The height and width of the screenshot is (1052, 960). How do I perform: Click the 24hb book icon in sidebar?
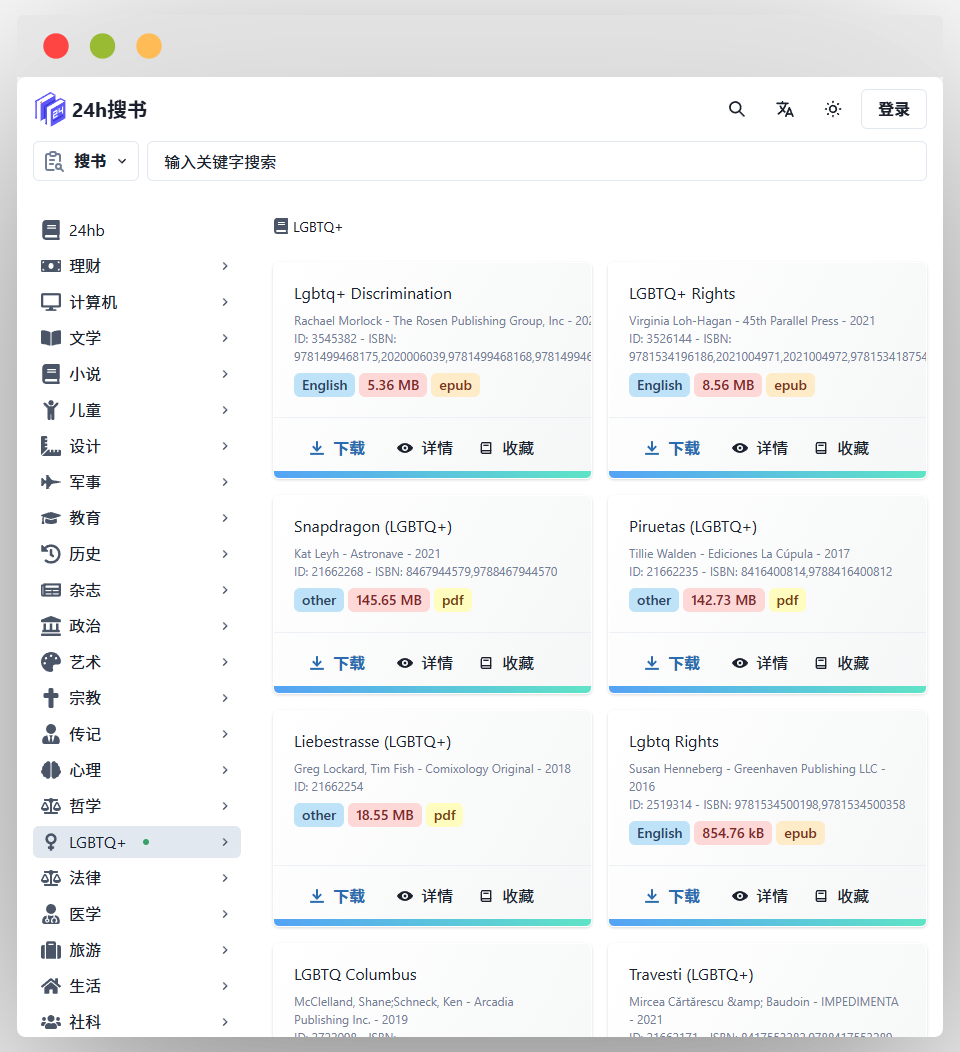[x=50, y=230]
